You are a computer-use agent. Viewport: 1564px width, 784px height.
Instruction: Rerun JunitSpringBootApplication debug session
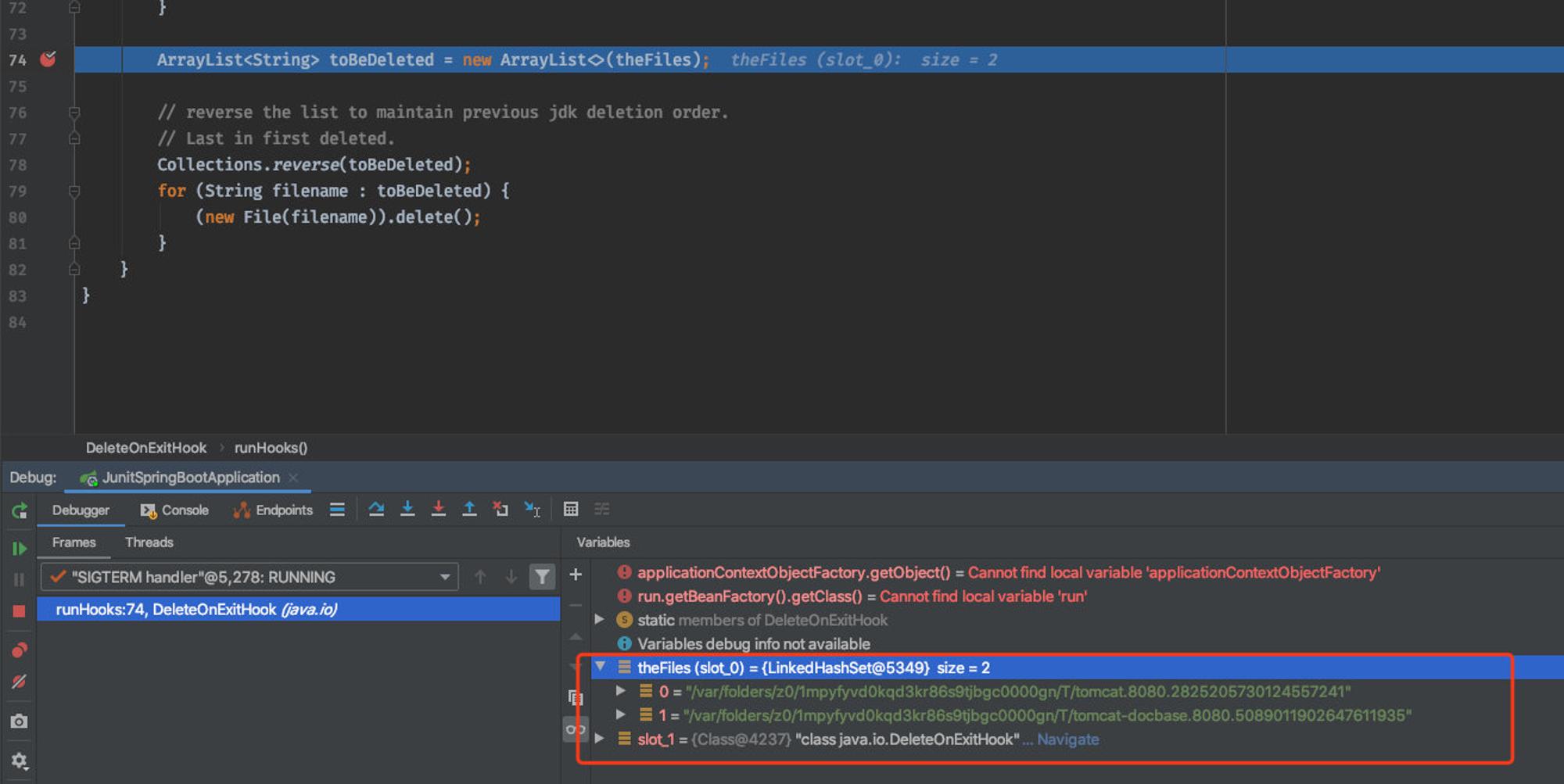(20, 511)
